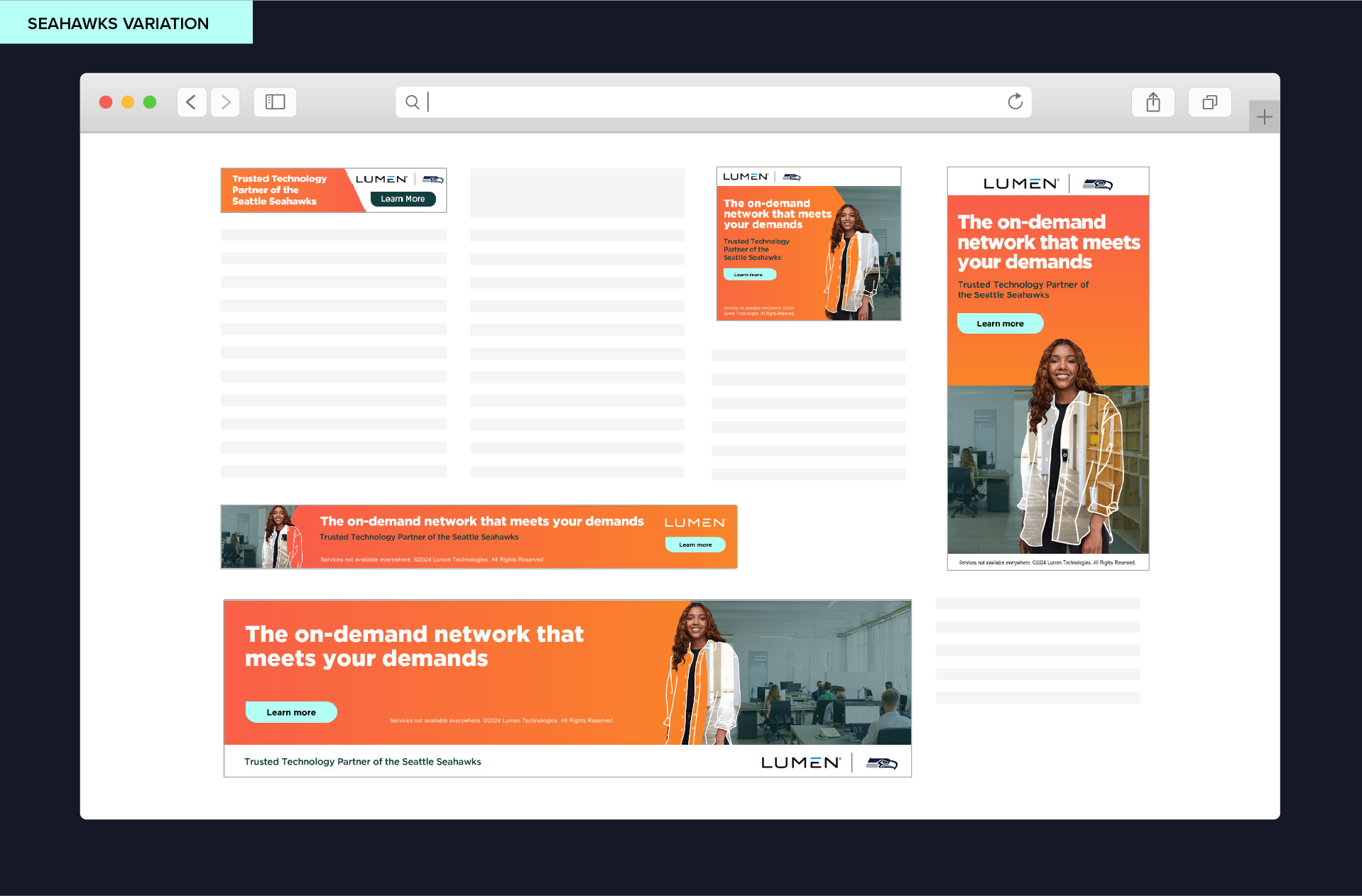Click the leaderboard subline 'Trusted Technology Partner of the Seattle Seahawks'
Viewport: 1362px width, 896px height.
(x=419, y=537)
